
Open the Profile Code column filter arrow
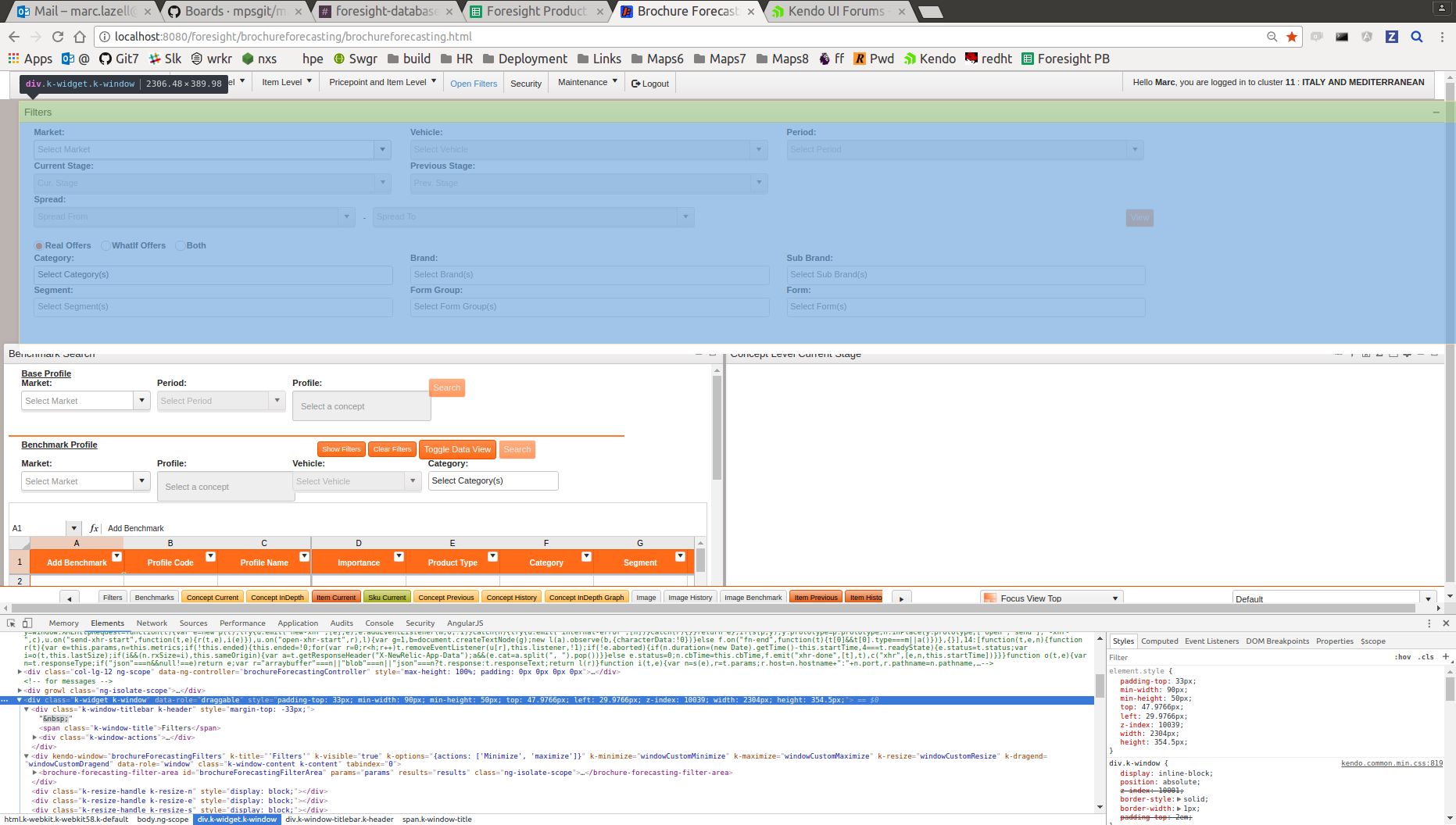210,556
